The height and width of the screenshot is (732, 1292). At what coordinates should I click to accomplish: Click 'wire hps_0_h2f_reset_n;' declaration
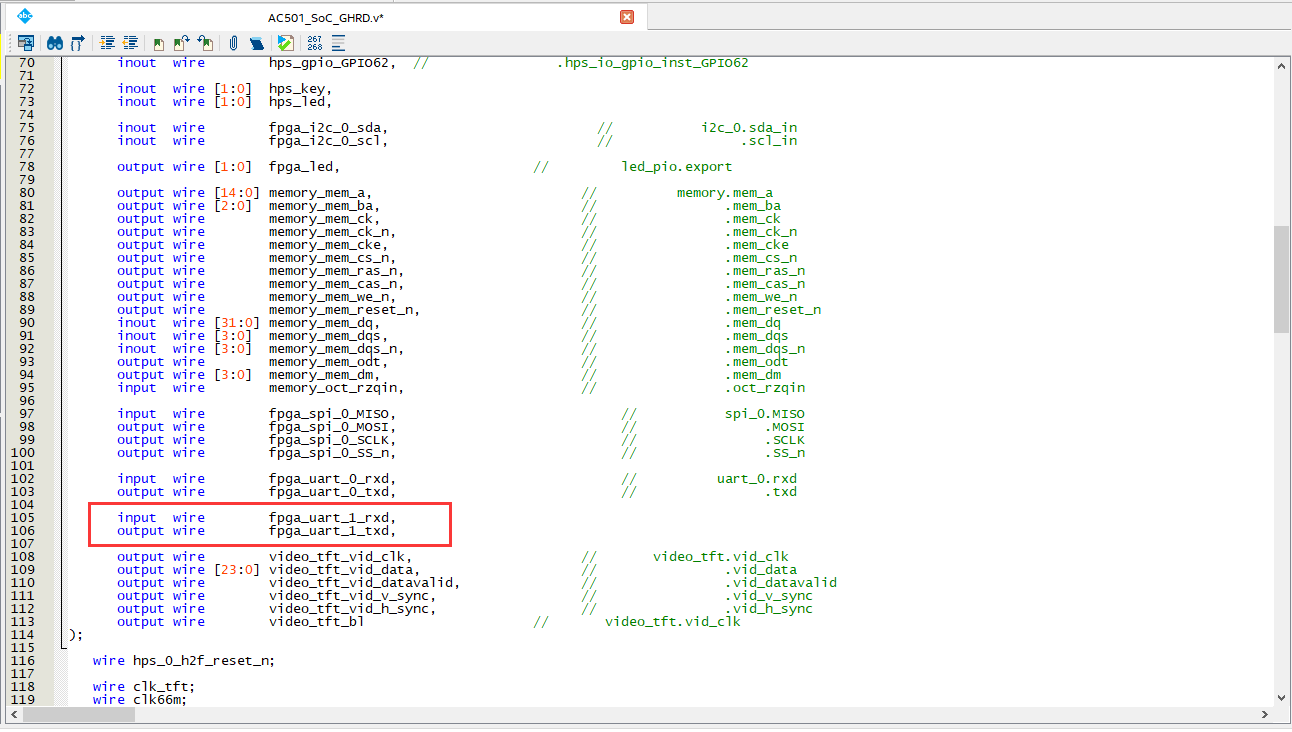[x=183, y=661]
